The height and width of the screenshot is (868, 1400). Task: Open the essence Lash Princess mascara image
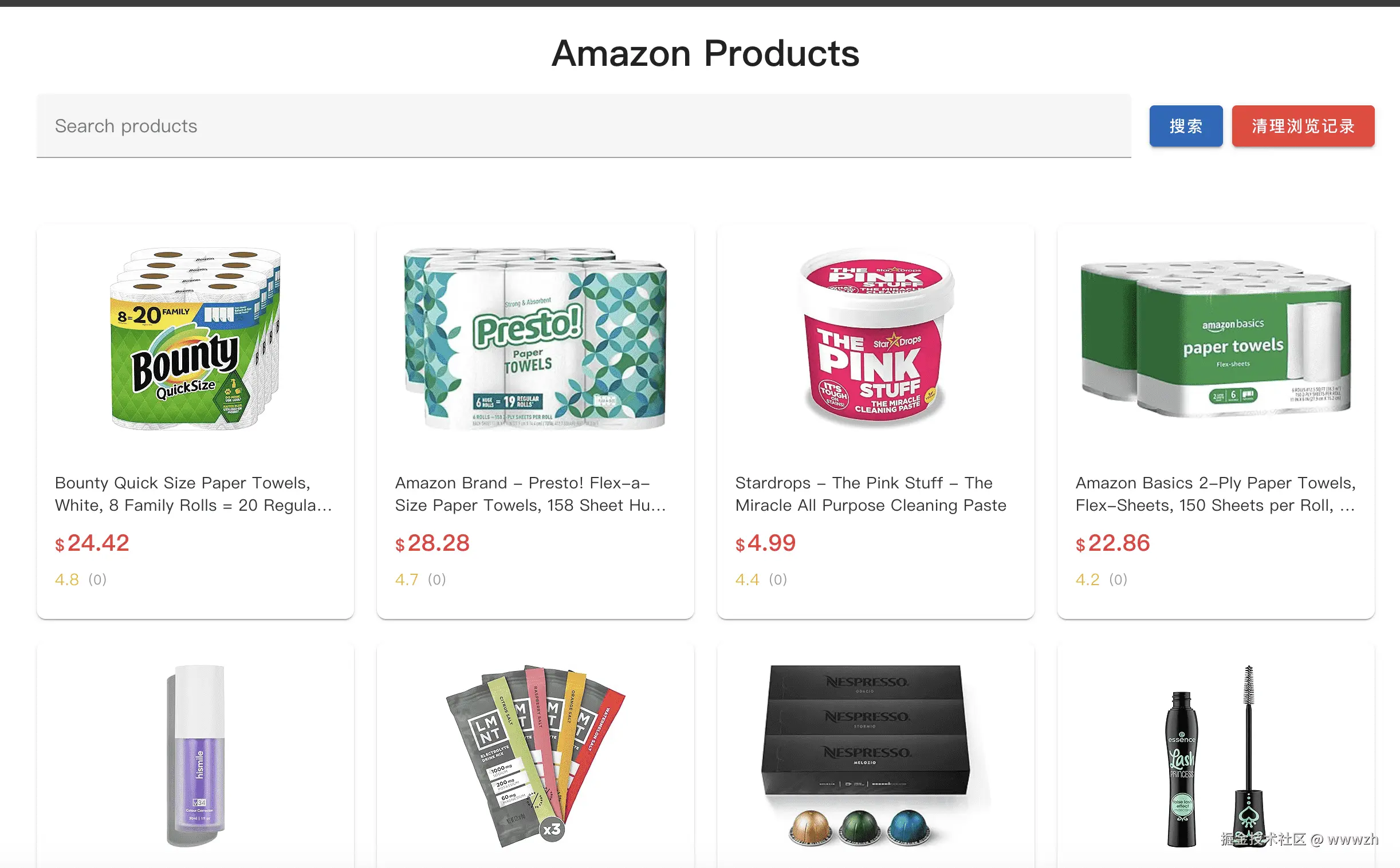(x=1216, y=756)
